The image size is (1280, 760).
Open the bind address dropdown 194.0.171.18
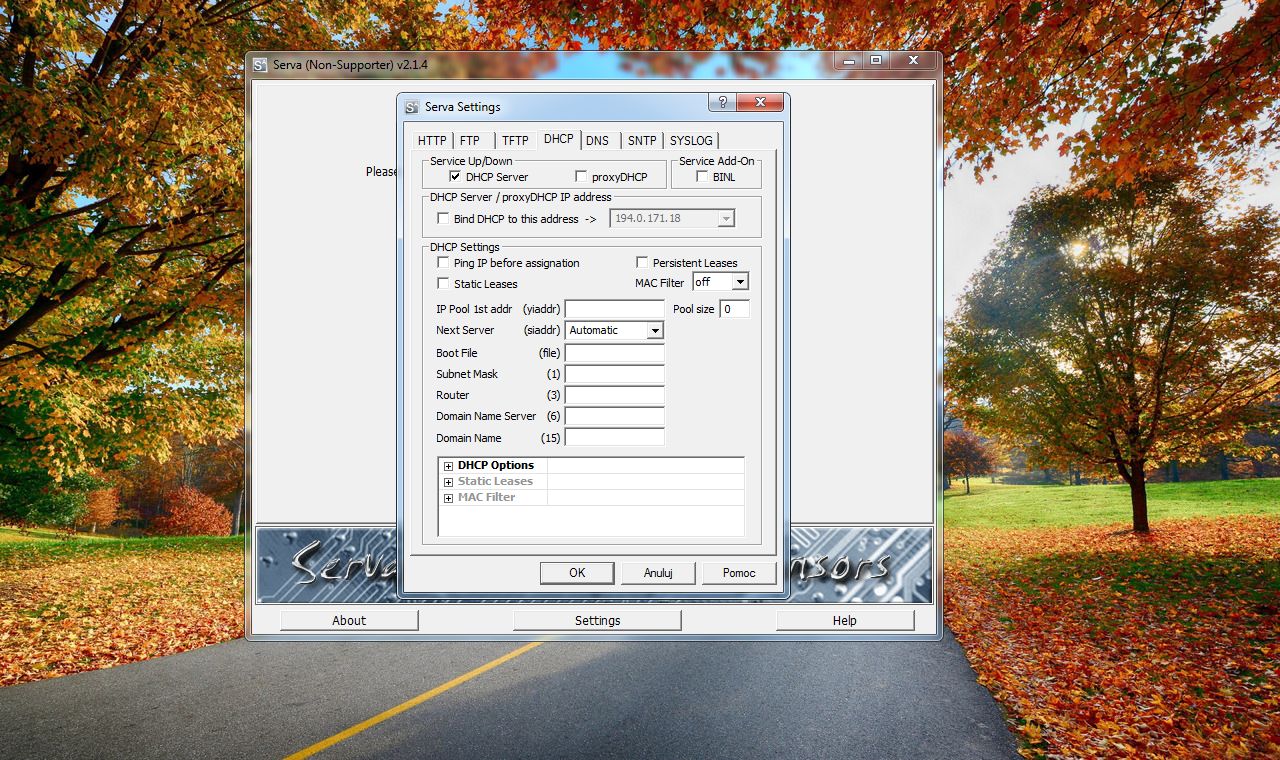click(x=727, y=218)
